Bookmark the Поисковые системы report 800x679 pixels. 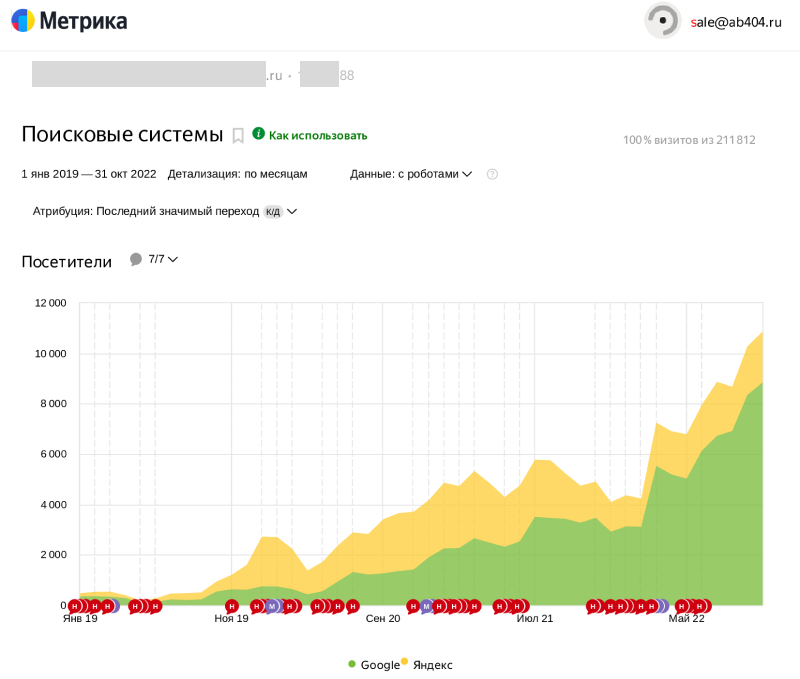pyautogui.click(x=238, y=136)
